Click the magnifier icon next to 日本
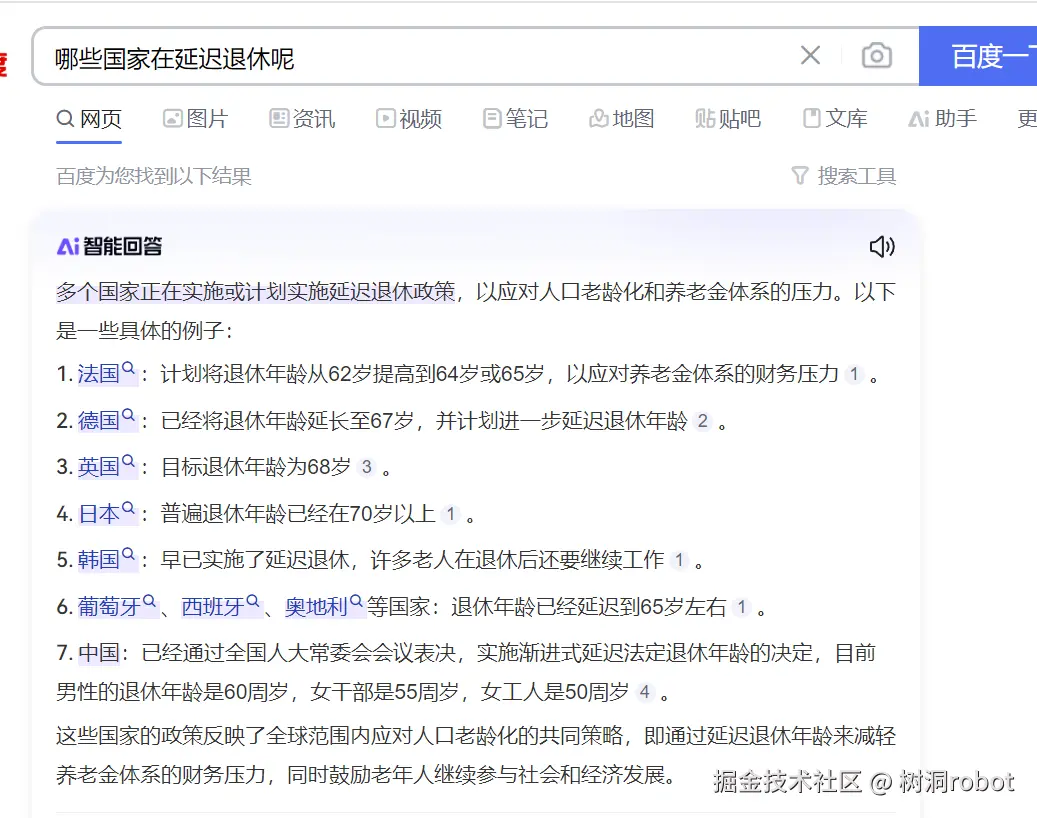1037x818 pixels. point(130,507)
